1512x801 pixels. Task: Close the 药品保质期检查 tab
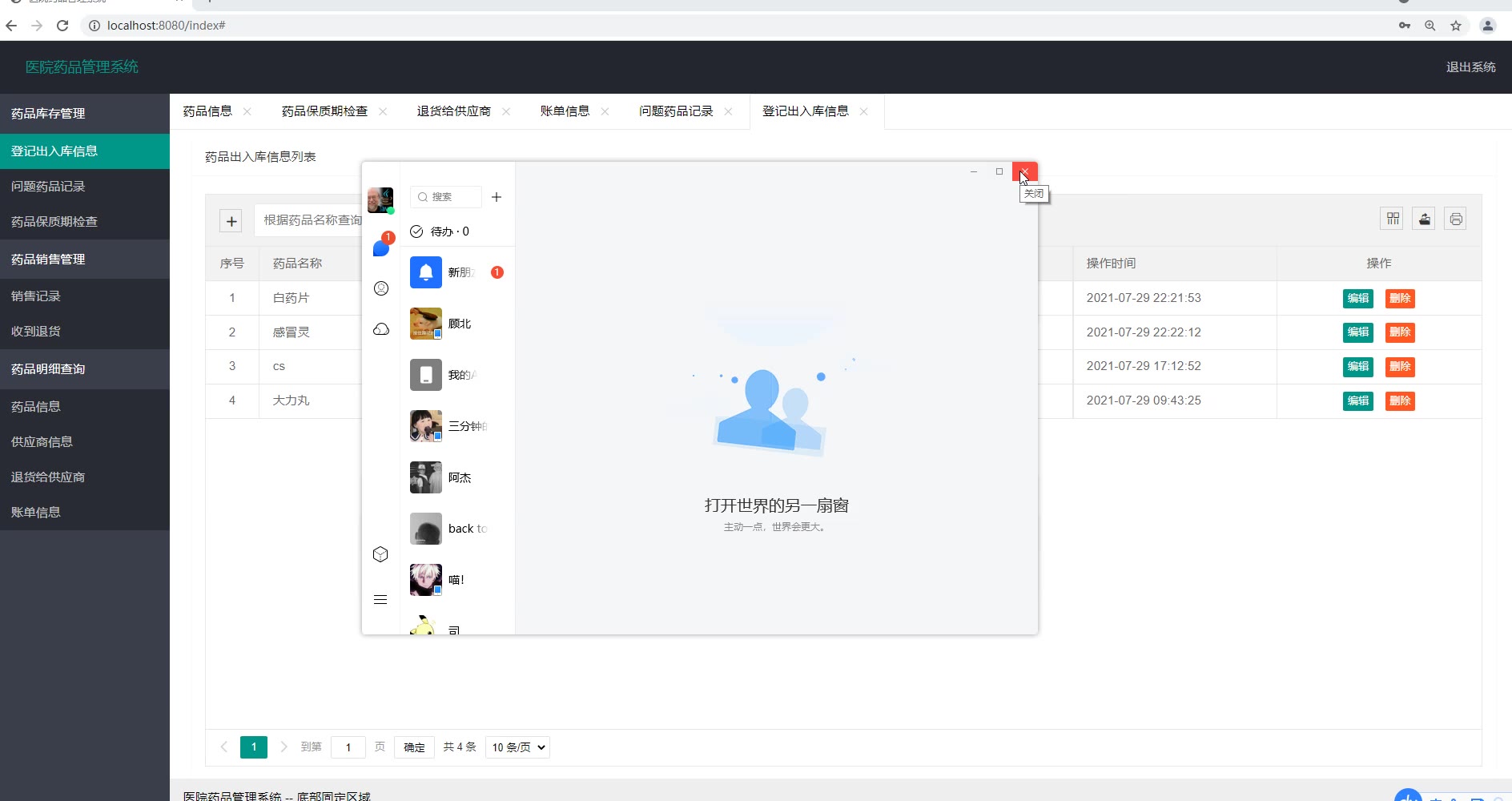[383, 111]
